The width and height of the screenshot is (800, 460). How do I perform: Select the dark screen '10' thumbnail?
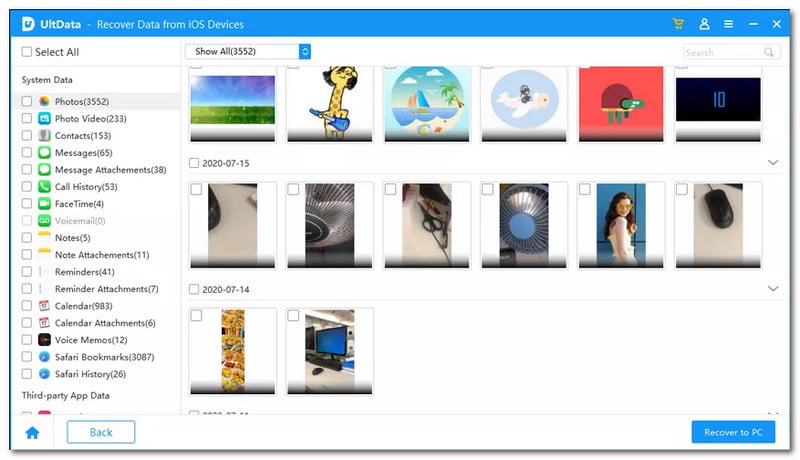(x=718, y=104)
